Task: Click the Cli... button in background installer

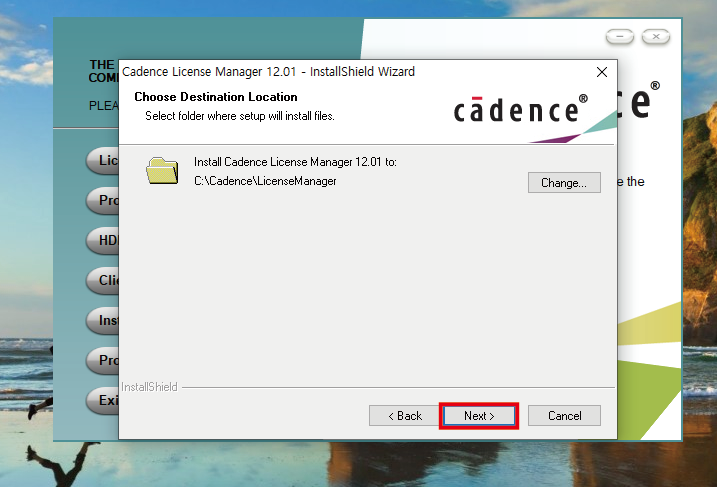Action: 102,280
